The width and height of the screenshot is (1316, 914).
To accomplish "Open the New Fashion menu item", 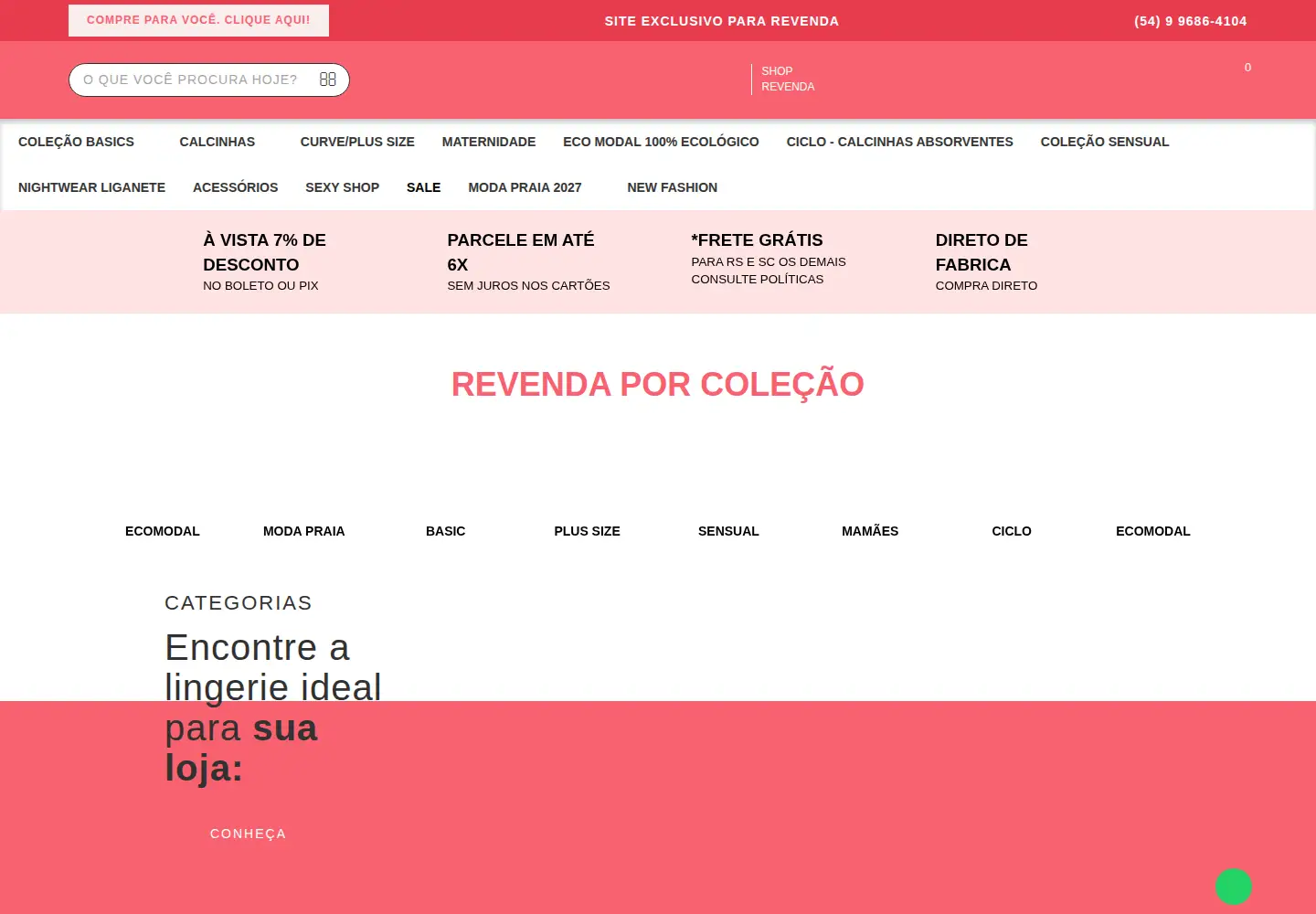I will tap(672, 187).
